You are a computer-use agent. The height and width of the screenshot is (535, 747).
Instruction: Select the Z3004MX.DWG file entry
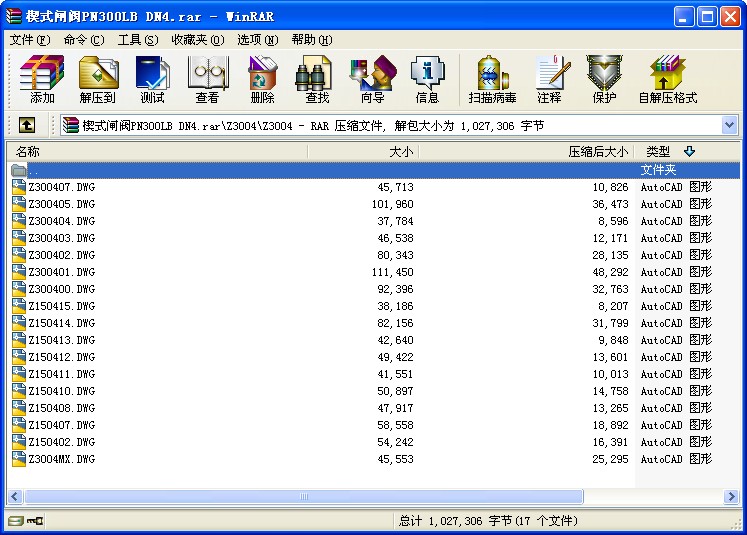tap(61, 459)
